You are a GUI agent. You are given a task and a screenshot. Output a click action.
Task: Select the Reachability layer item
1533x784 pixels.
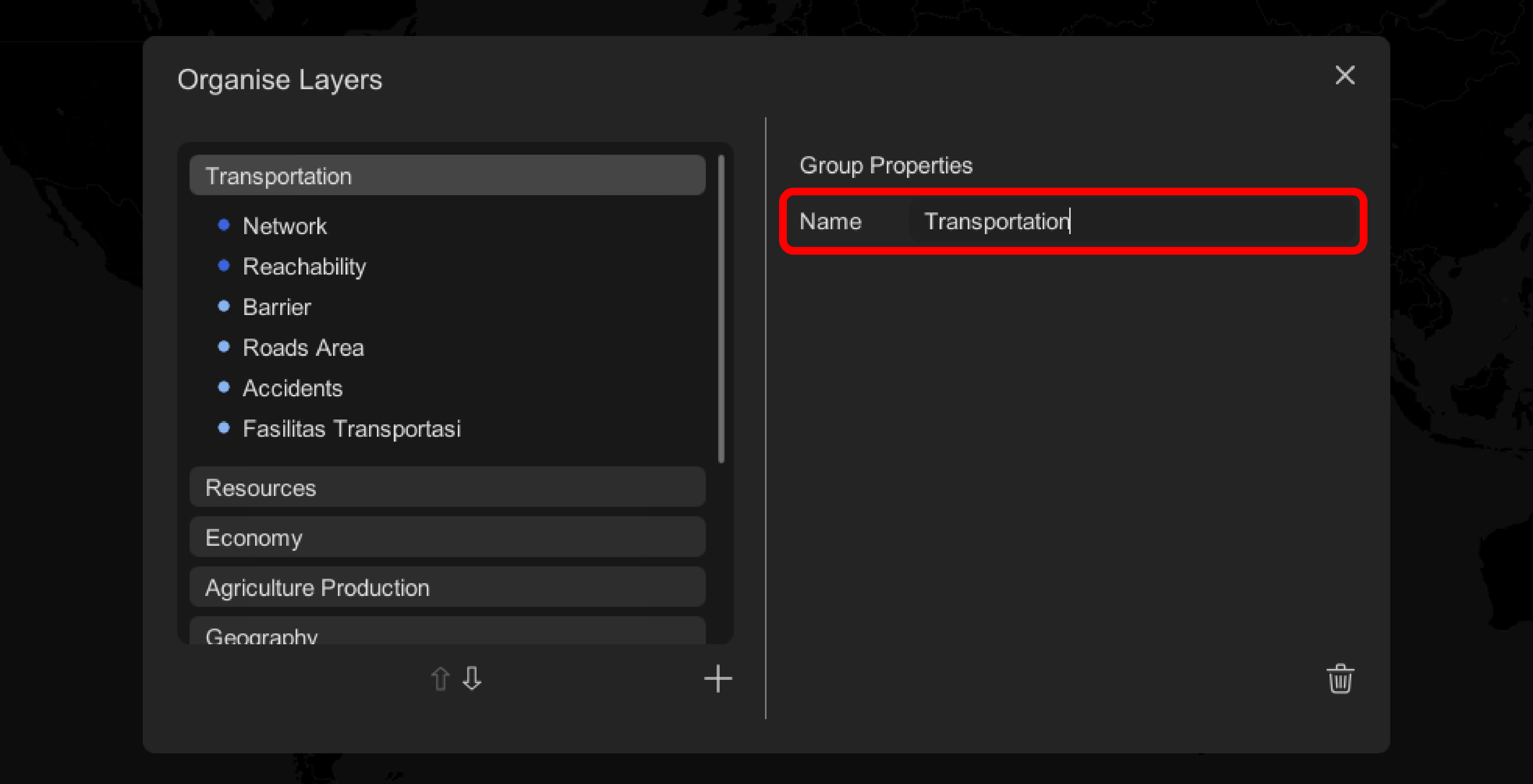pyautogui.click(x=304, y=266)
